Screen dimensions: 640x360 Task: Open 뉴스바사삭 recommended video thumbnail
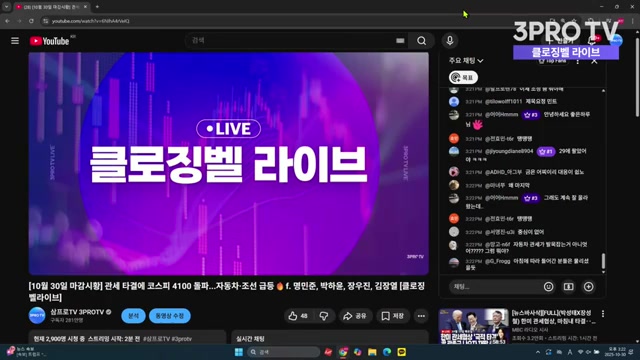click(473, 326)
